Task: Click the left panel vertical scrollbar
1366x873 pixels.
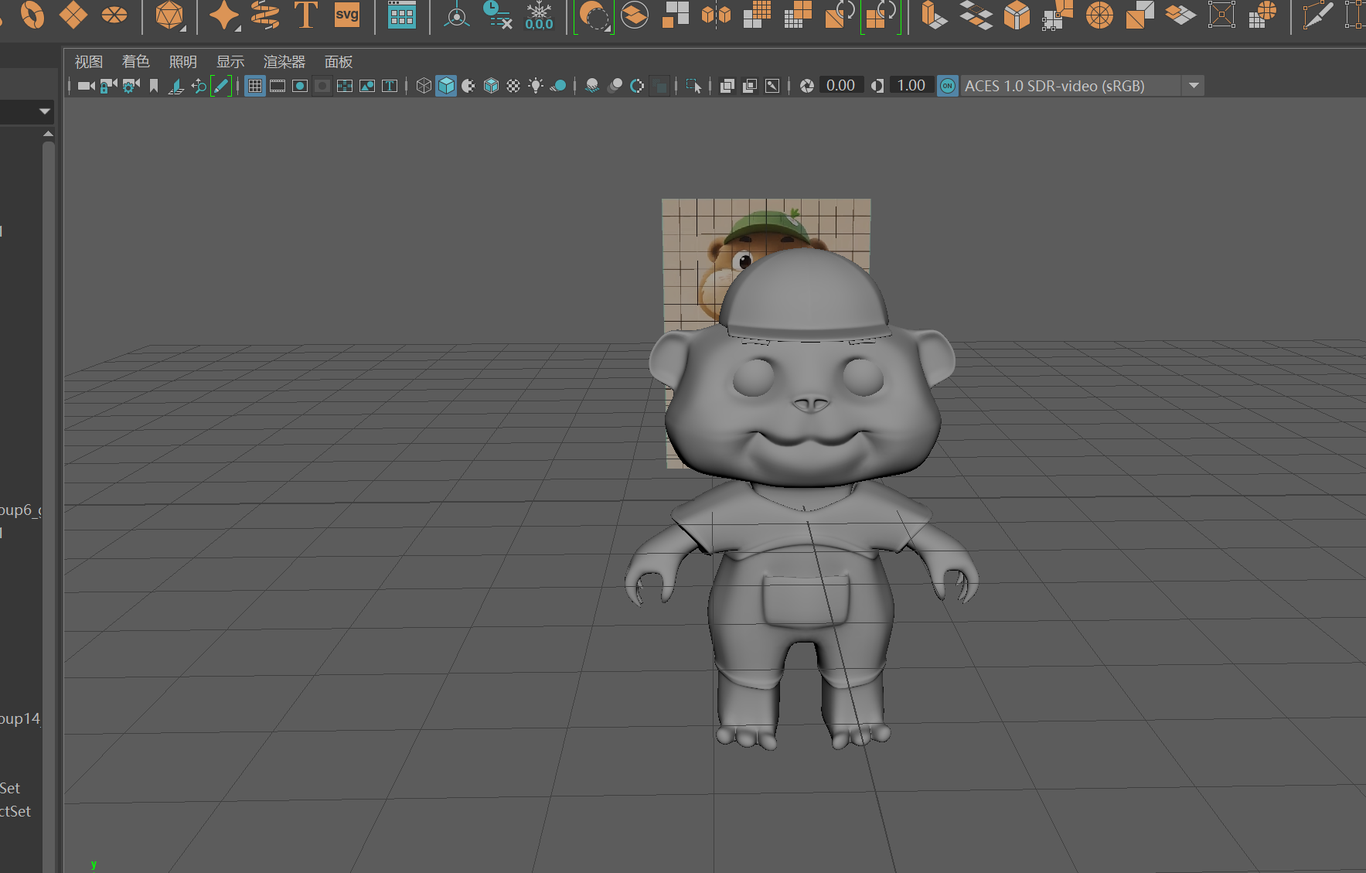Action: coord(48,500)
